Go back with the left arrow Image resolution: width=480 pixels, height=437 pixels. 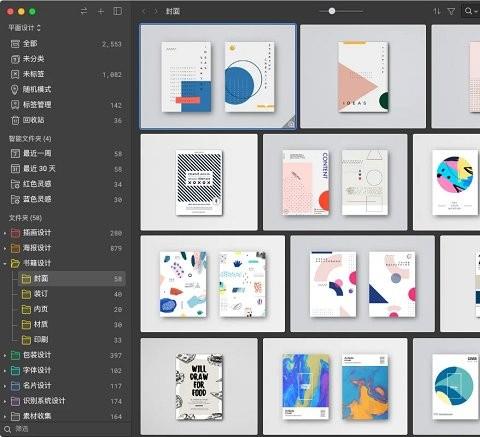(x=144, y=11)
